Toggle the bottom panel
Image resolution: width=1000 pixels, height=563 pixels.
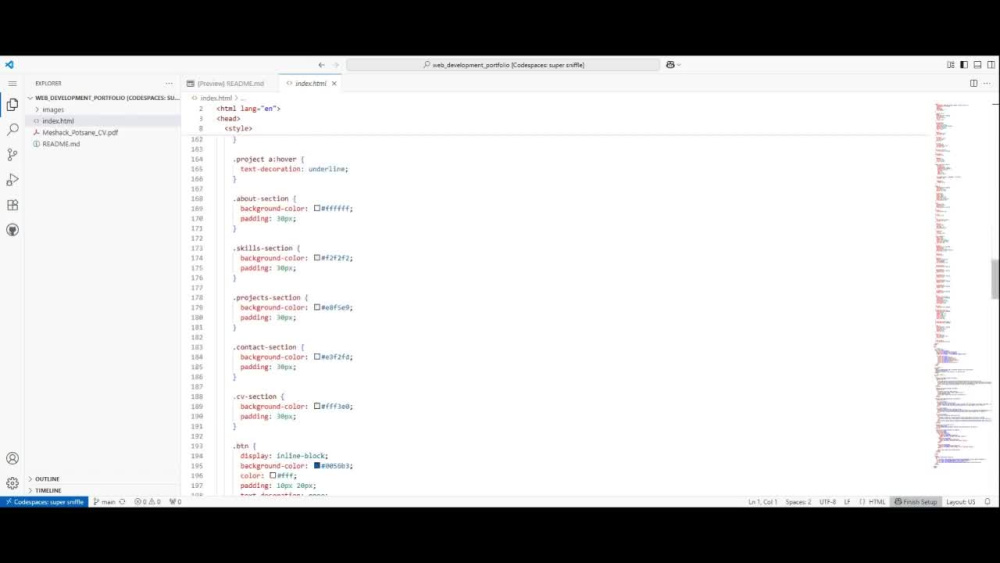(978, 64)
